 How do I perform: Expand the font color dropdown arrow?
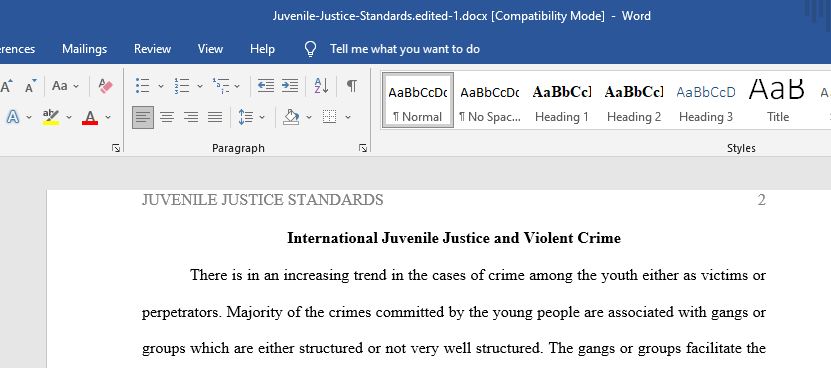(x=108, y=117)
